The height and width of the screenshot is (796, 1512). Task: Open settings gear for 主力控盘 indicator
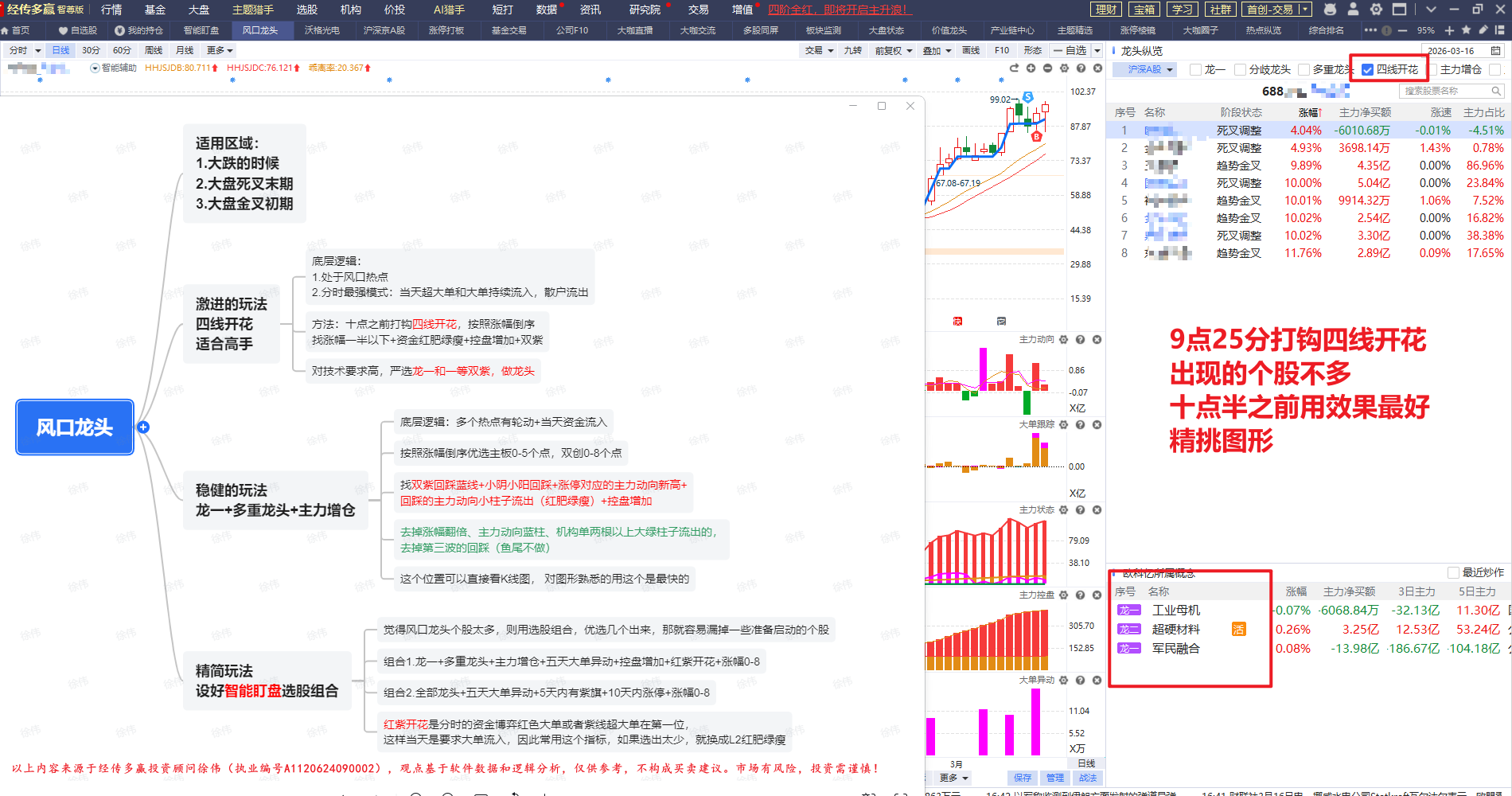1064,595
